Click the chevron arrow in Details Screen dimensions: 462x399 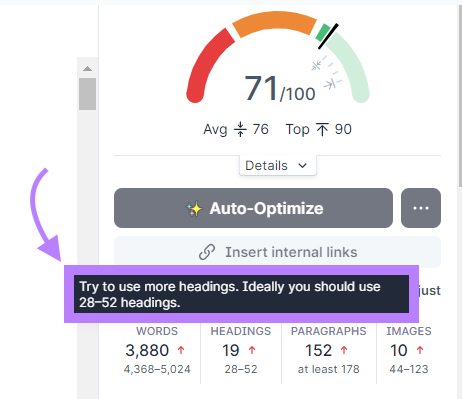(302, 166)
